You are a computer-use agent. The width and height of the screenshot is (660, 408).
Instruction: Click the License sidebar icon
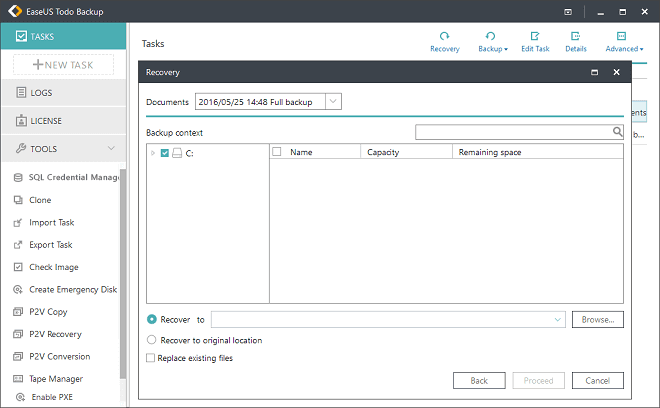[21, 120]
